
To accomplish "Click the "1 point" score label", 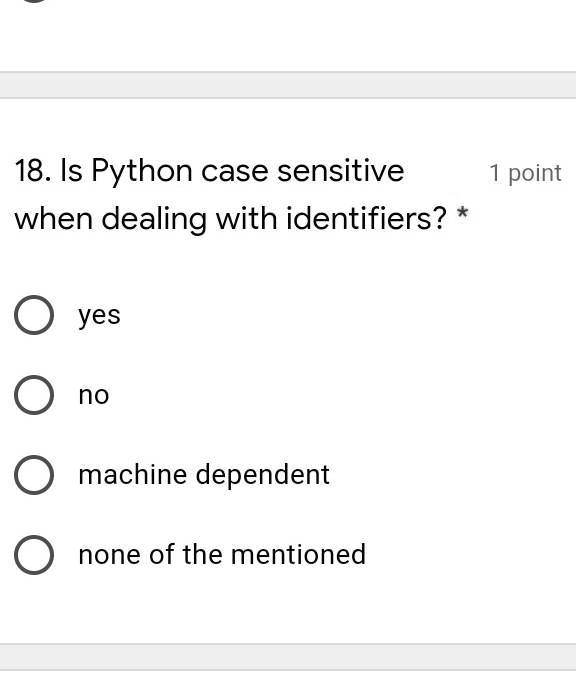I will 525,173.
